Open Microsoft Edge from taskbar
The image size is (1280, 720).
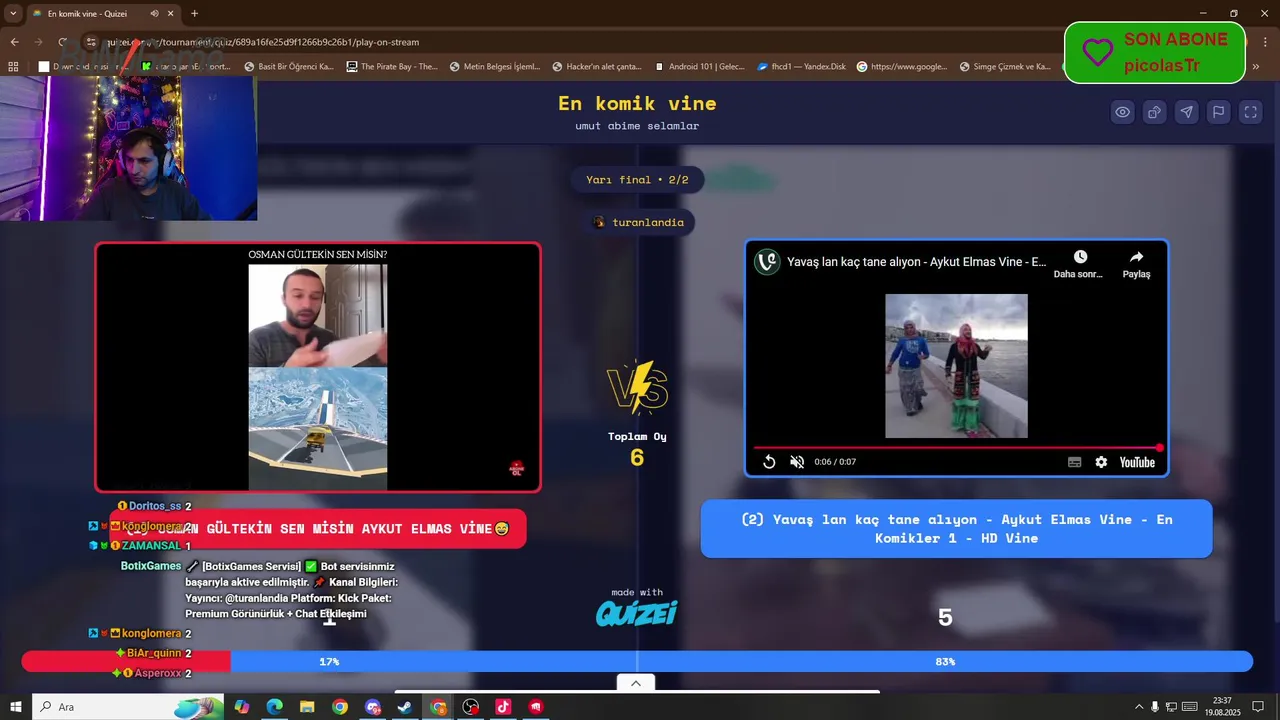(x=274, y=707)
